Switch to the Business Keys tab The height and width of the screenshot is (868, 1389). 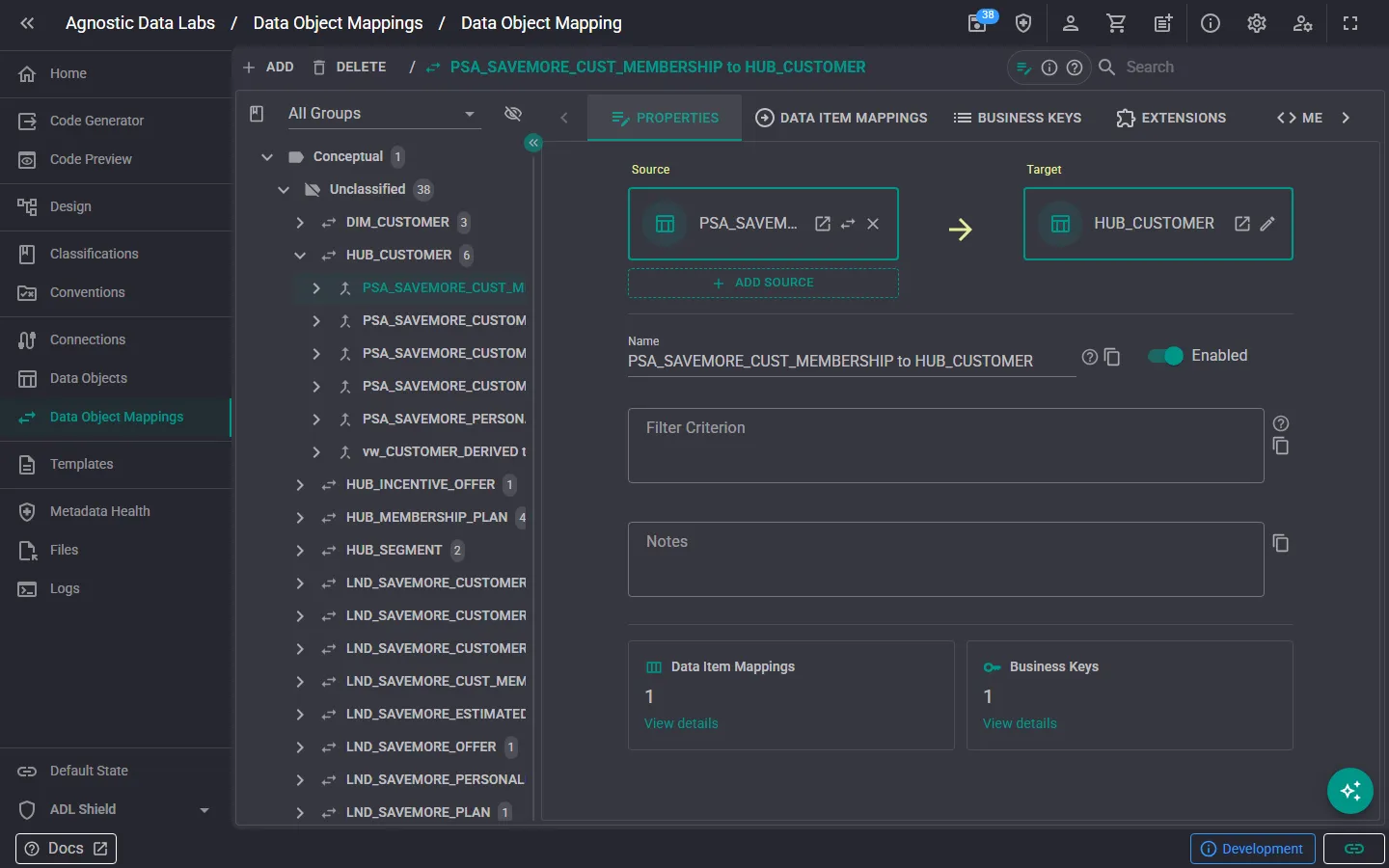coord(1017,118)
